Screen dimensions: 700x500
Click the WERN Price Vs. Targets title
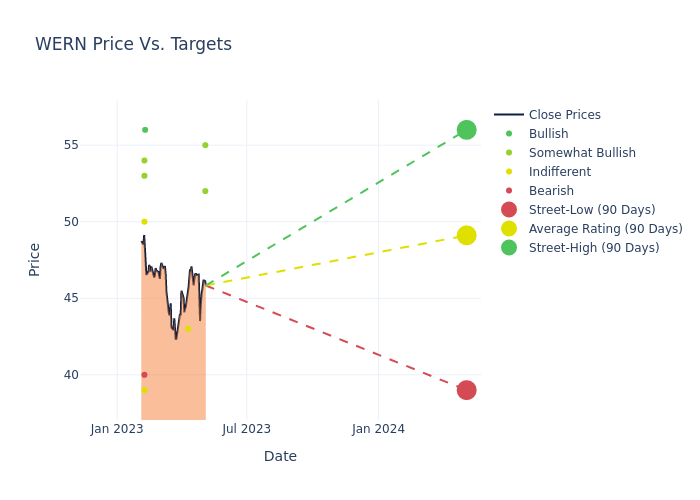(x=133, y=44)
